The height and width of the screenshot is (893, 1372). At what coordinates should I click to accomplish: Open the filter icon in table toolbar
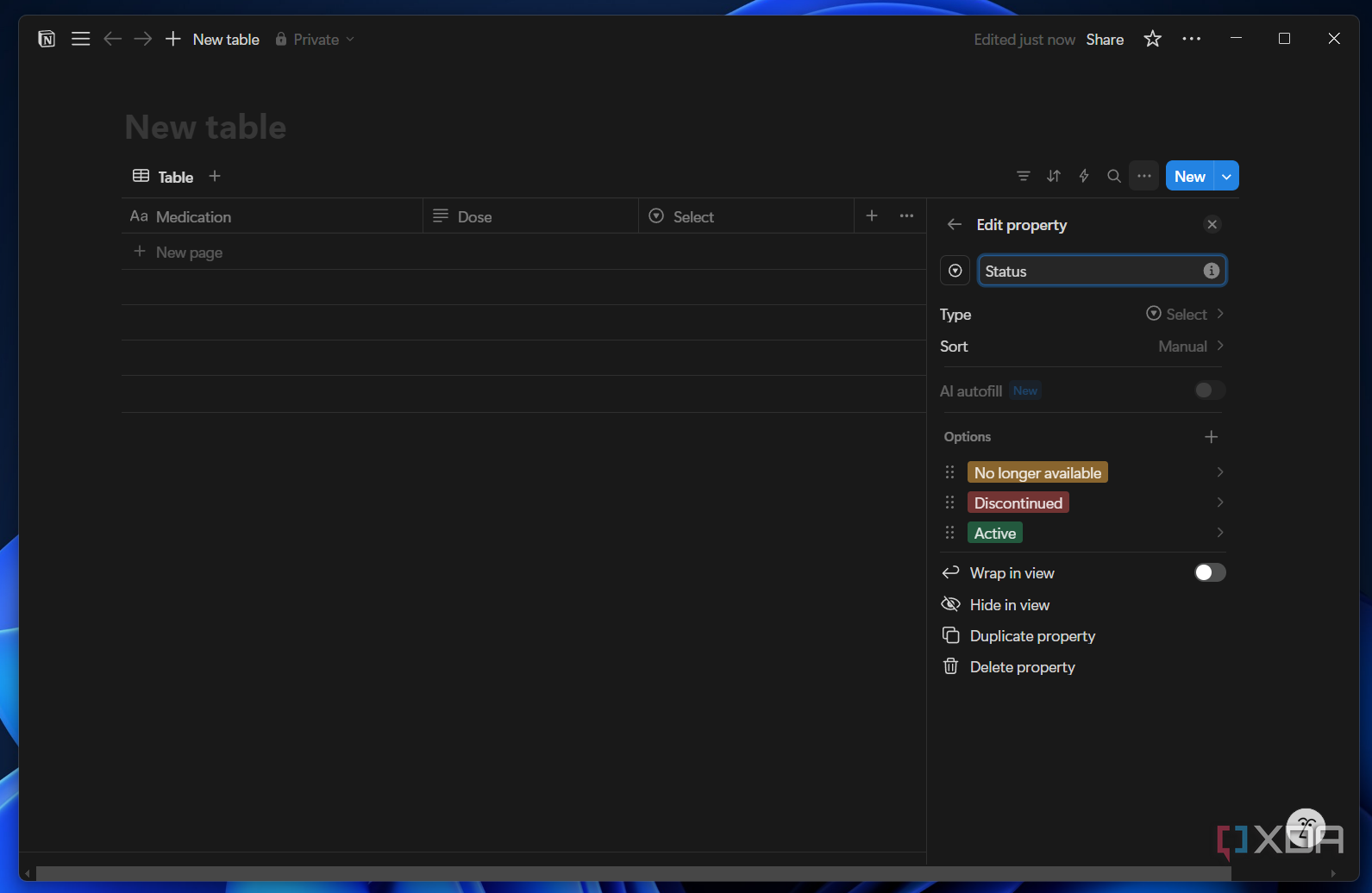coord(1024,176)
